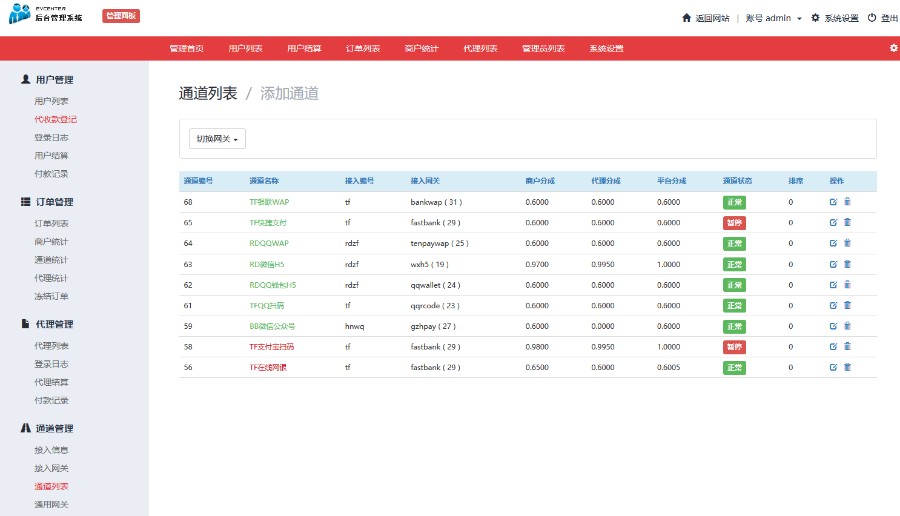Edit channel 64 RDQQWAP

pos(833,243)
